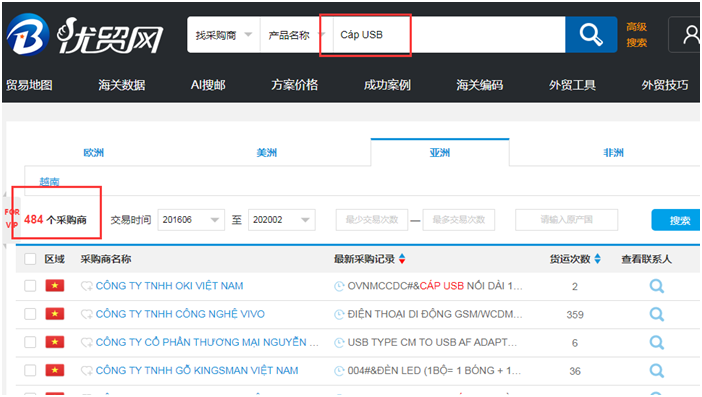
Task: View contacts for CÔNG TY TNHH OKI VIỆT NAM
Action: [656, 286]
